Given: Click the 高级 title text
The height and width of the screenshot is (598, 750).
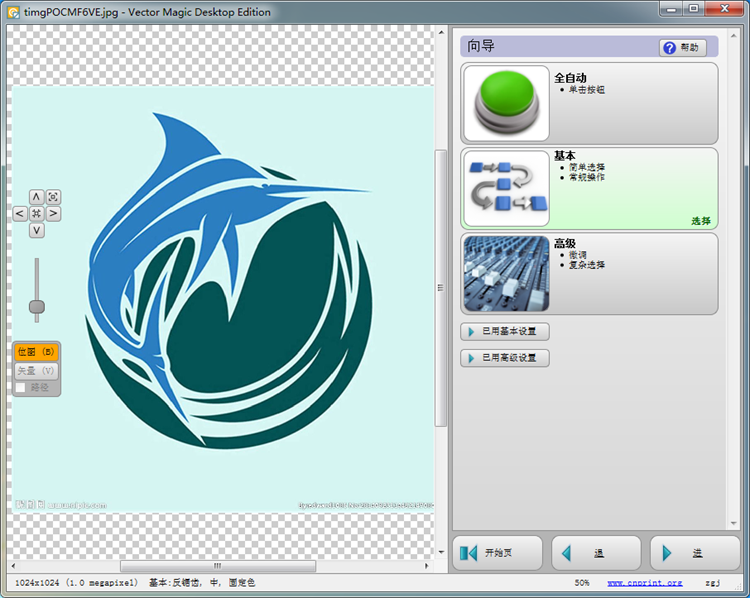Looking at the screenshot, I should (x=565, y=244).
